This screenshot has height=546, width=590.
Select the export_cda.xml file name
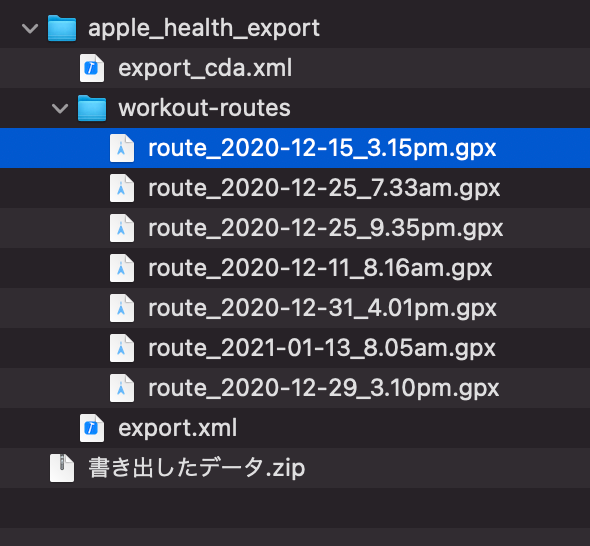point(205,68)
